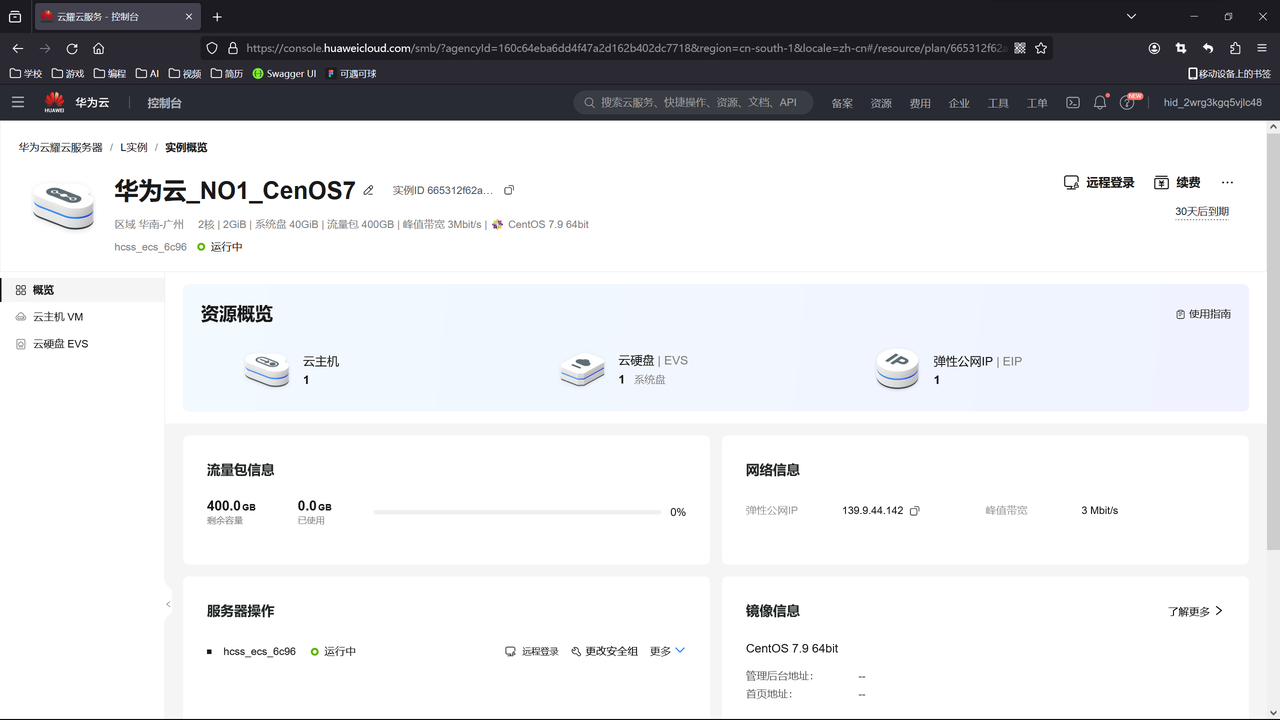This screenshot has height=720, width=1280.
Task: Open the more actions ellipsis menu
Action: [x=1228, y=183]
